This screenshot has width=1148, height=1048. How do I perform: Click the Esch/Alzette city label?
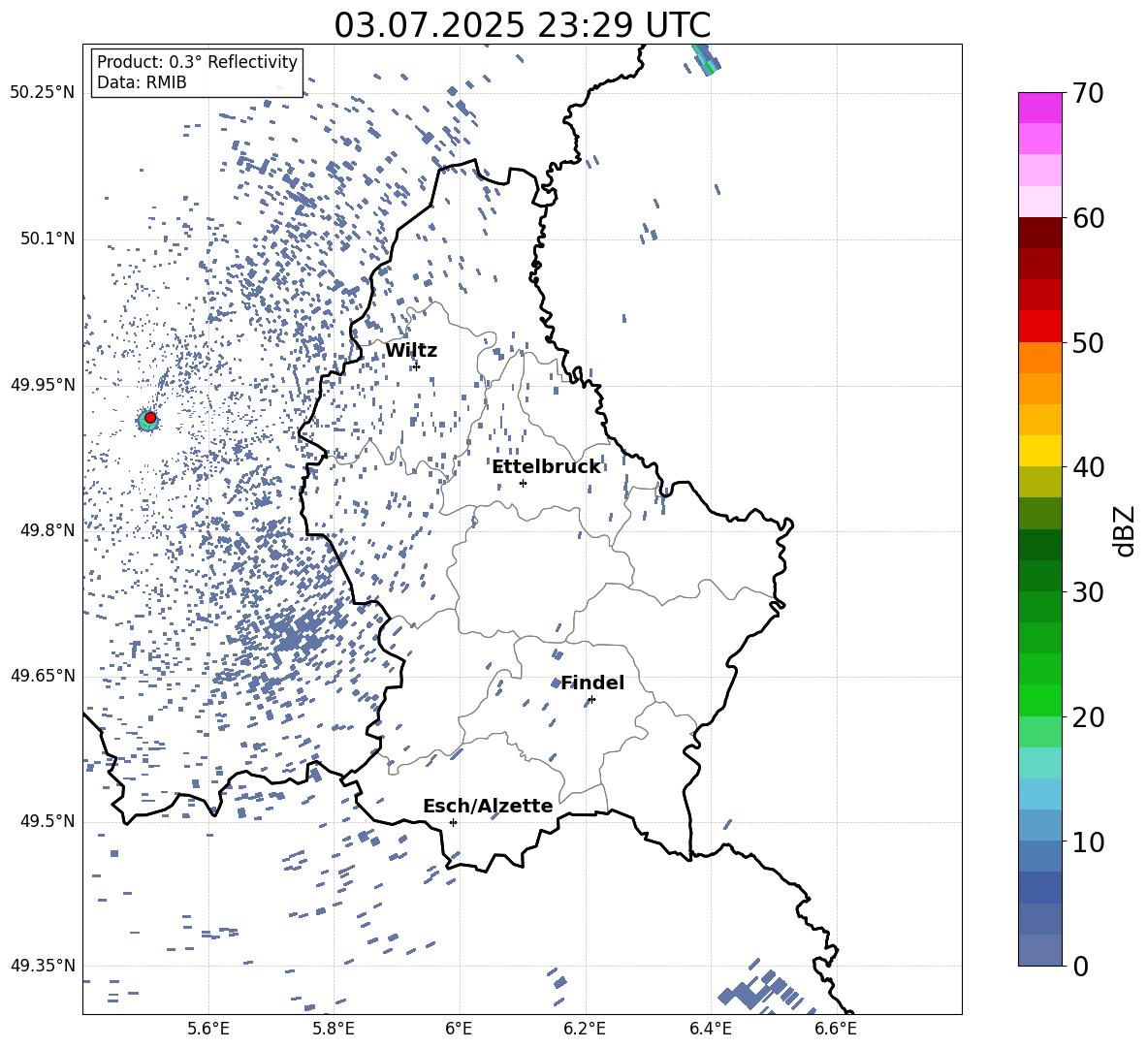[489, 806]
